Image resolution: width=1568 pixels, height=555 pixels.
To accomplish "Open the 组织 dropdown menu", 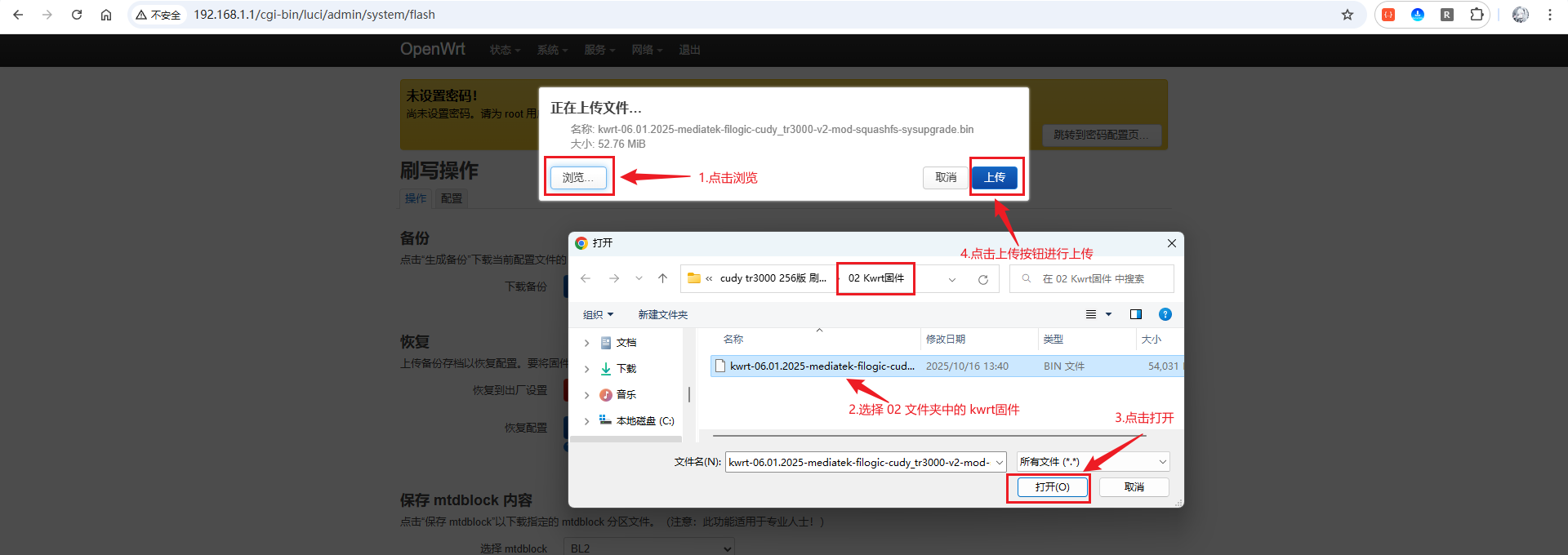I will tap(598, 314).
